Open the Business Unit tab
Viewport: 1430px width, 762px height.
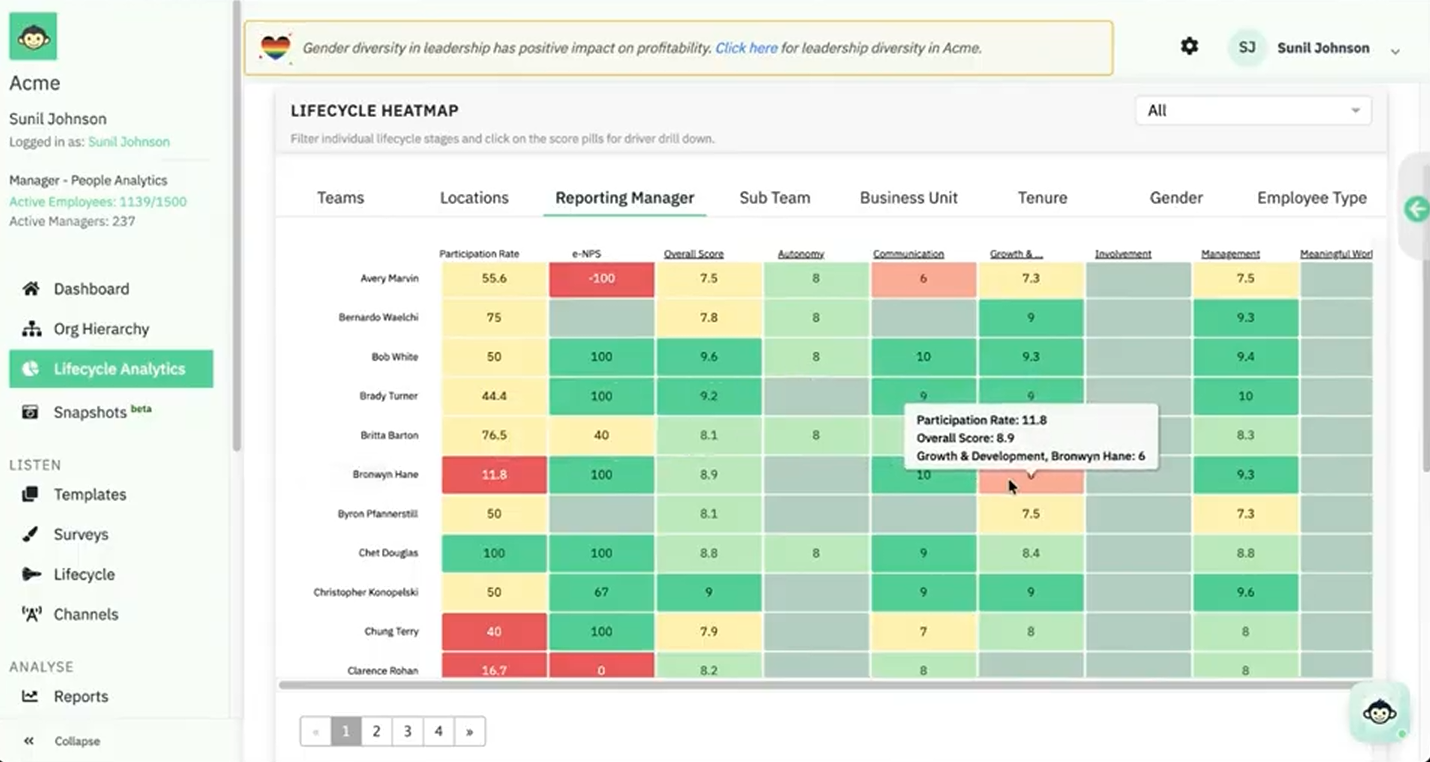[909, 198]
